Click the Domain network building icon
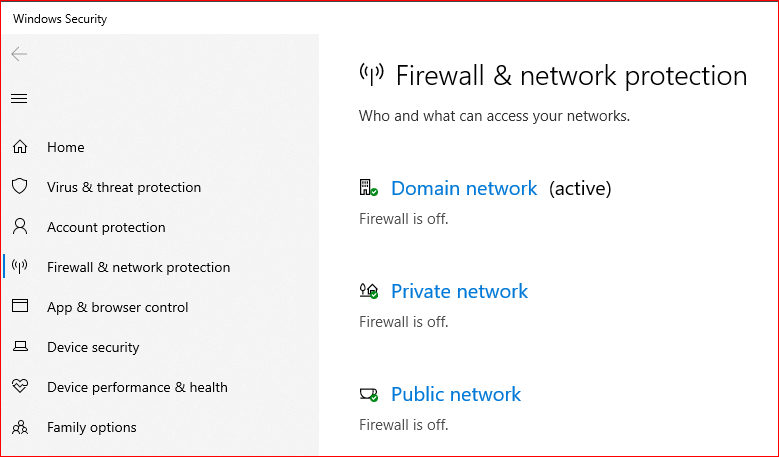779x457 pixels. pos(368,188)
